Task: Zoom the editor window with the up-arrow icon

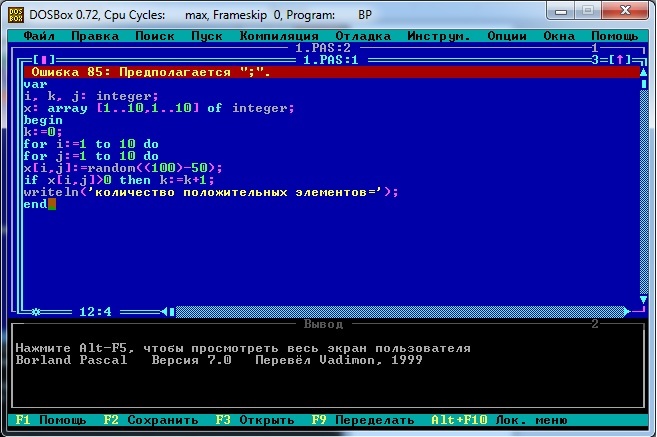Action: click(x=620, y=60)
